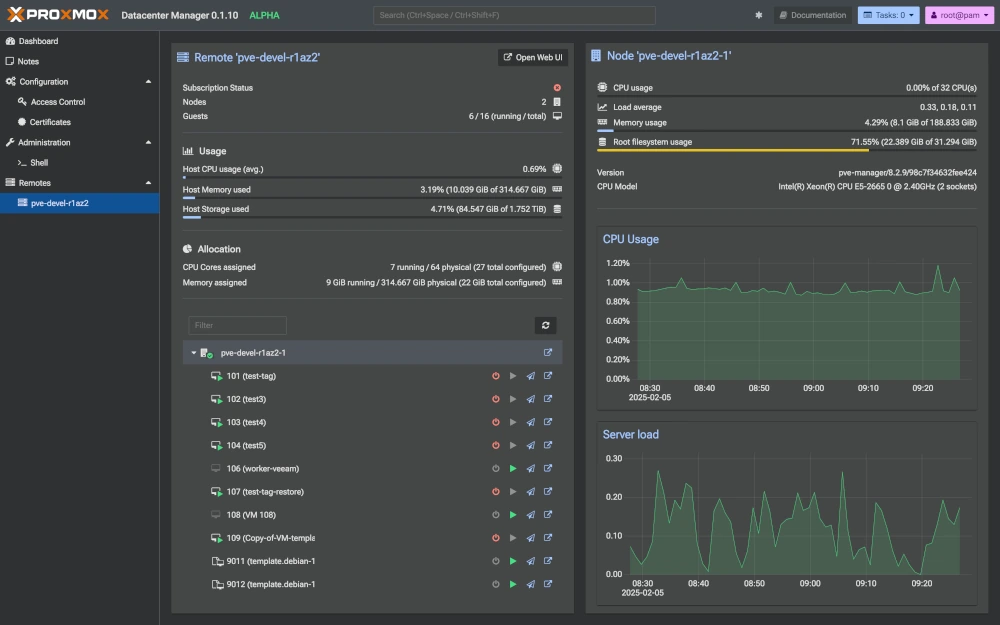
Task: Open Documentation link
Action: 813,15
